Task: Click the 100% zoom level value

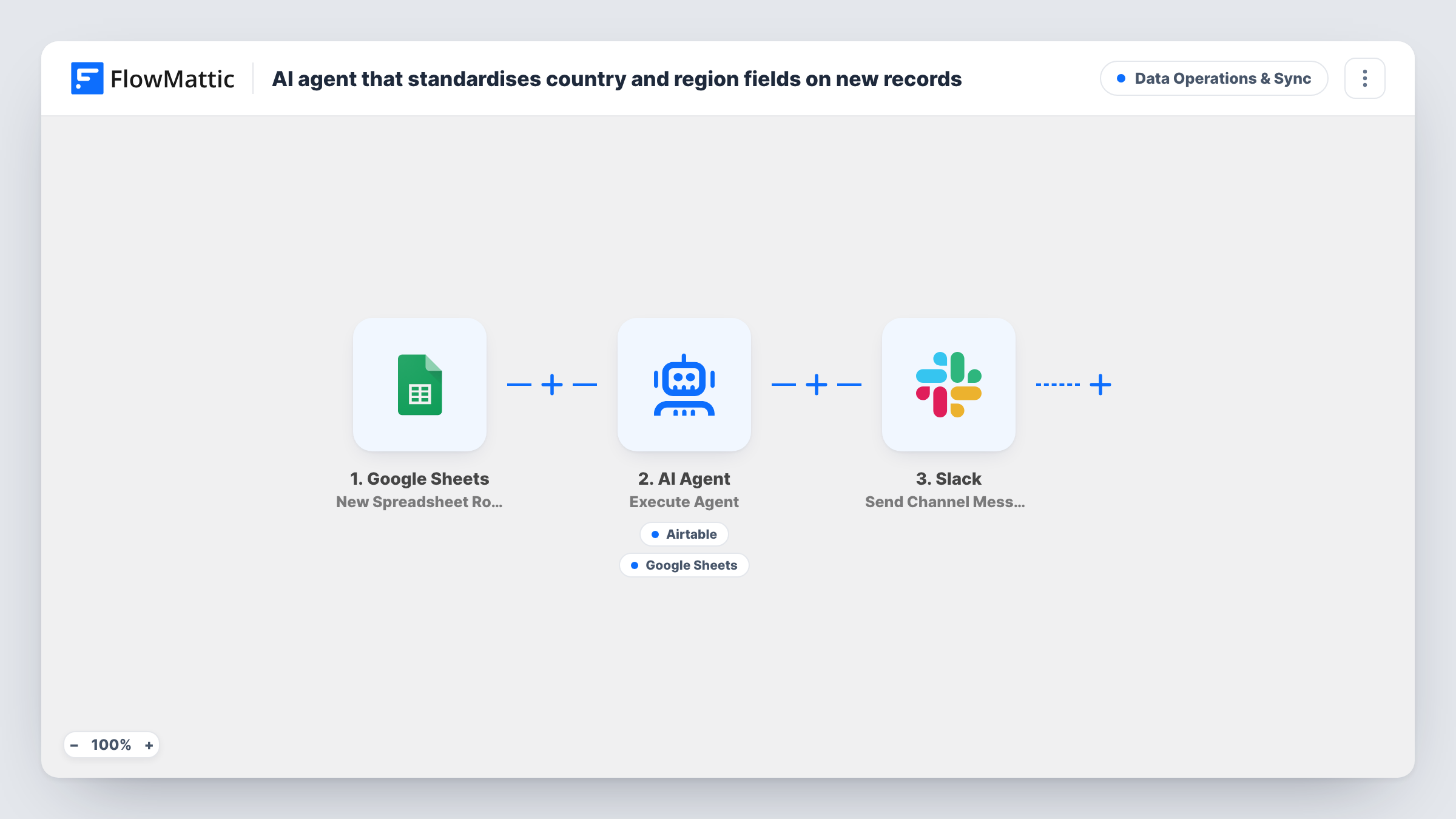Action: click(x=111, y=745)
